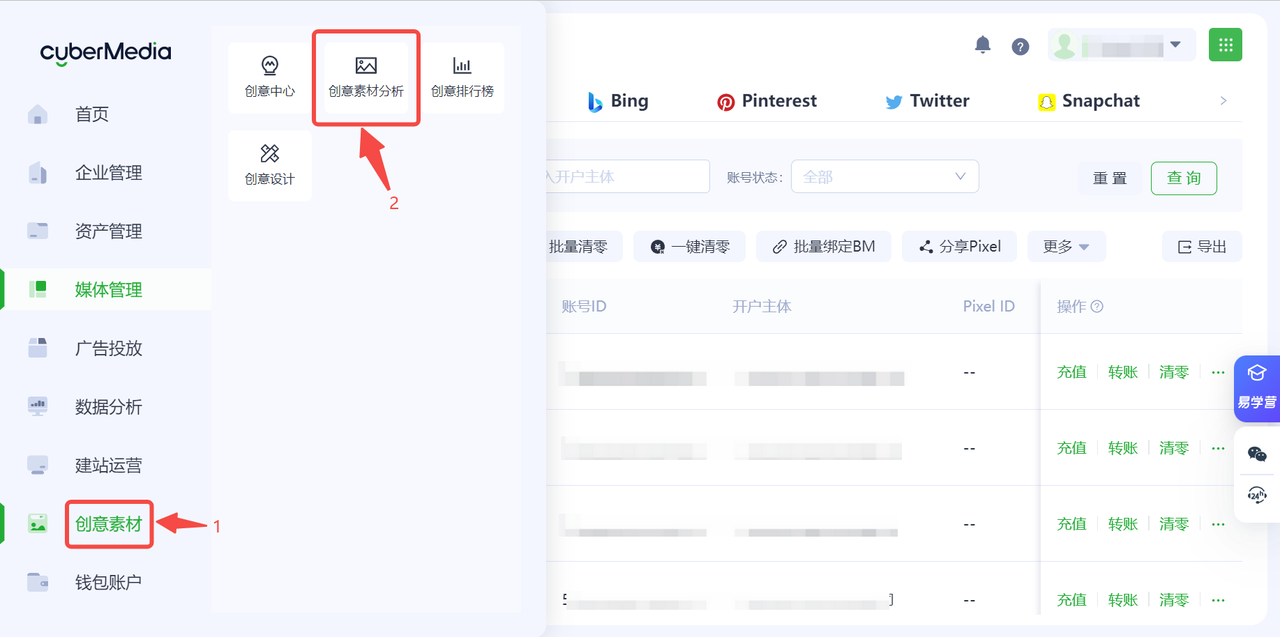Open the help question mark icon
This screenshot has height=637, width=1280.
pyautogui.click(x=1020, y=46)
